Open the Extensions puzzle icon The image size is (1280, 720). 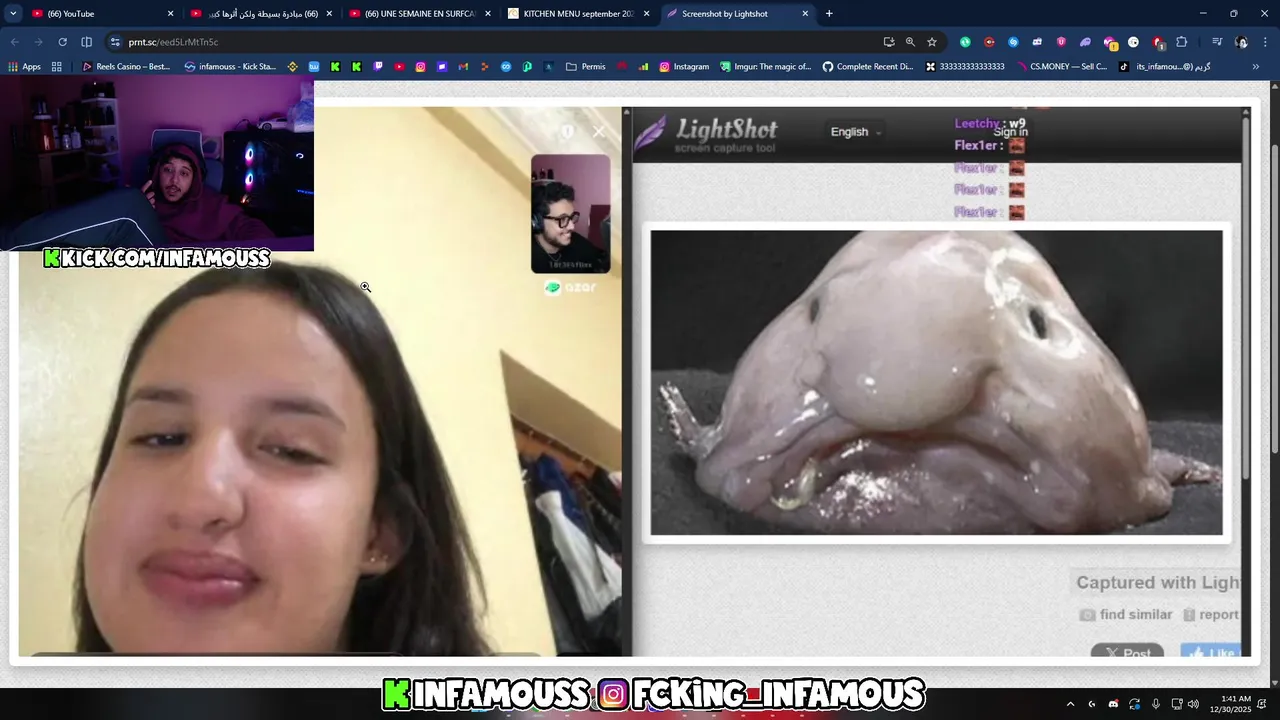coord(1182,42)
